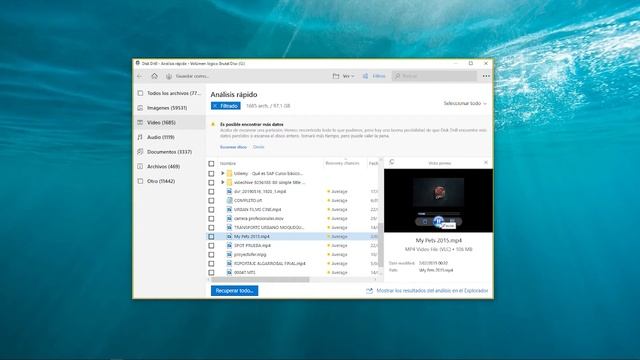Click Guardar como text button
This screenshot has width=640, height=360.
tap(192, 76)
